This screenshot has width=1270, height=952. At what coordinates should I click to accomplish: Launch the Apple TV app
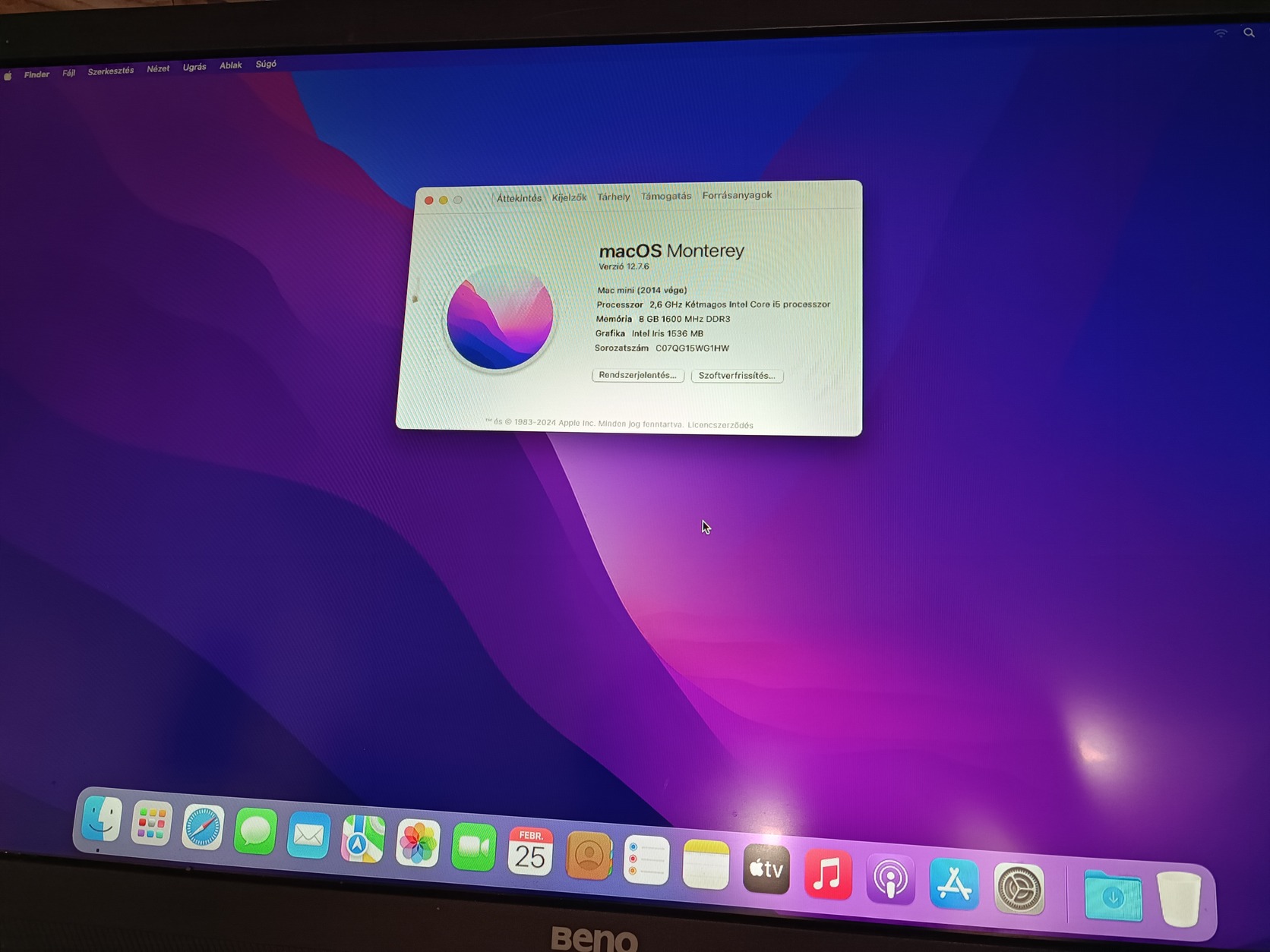point(766,869)
